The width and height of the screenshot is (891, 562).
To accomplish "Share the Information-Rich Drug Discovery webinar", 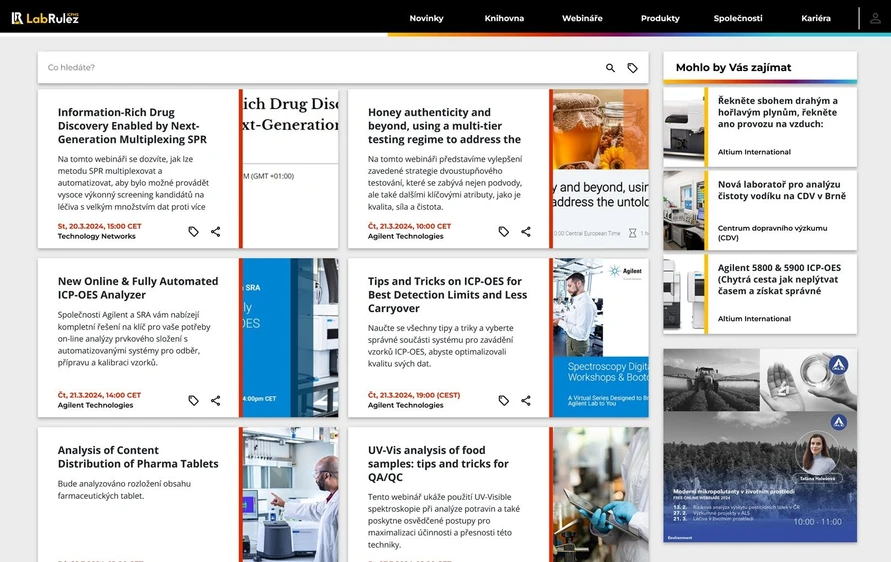I will pos(215,231).
